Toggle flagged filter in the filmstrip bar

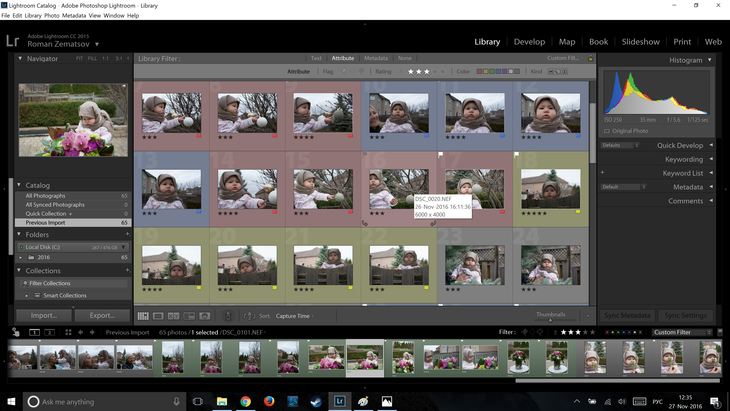[525, 332]
